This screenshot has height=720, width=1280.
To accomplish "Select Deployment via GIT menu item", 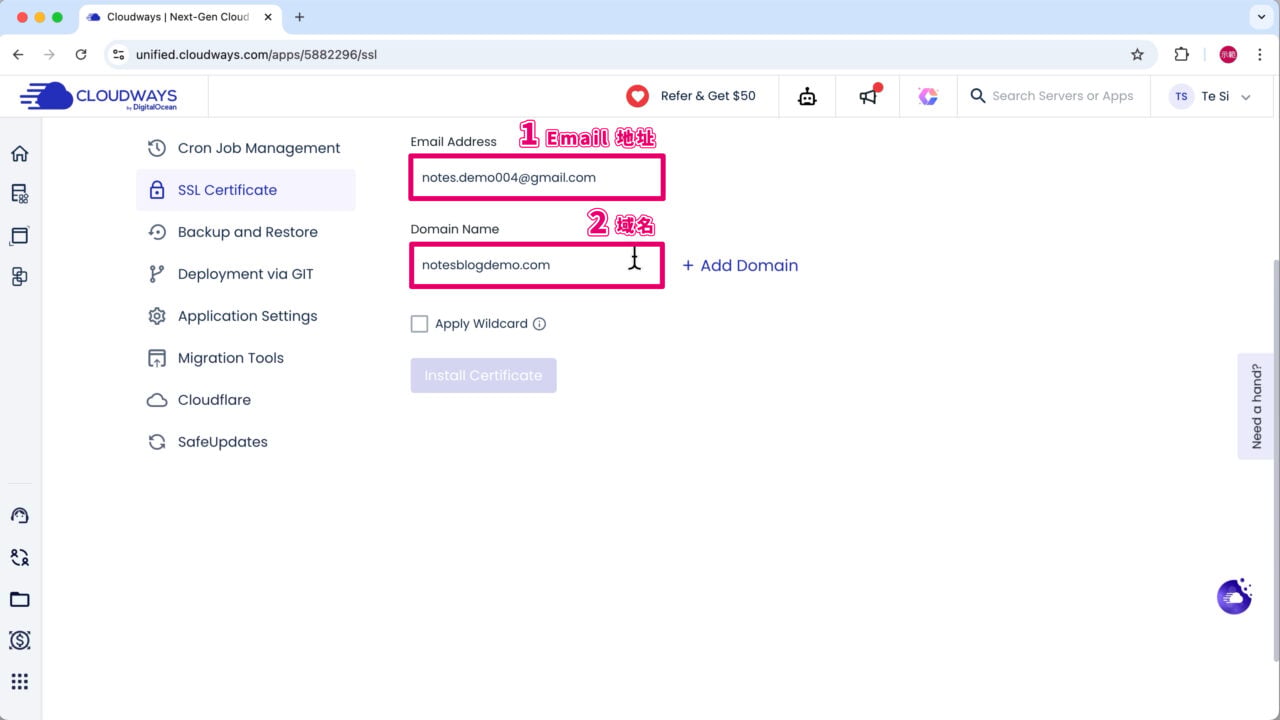I will (245, 274).
